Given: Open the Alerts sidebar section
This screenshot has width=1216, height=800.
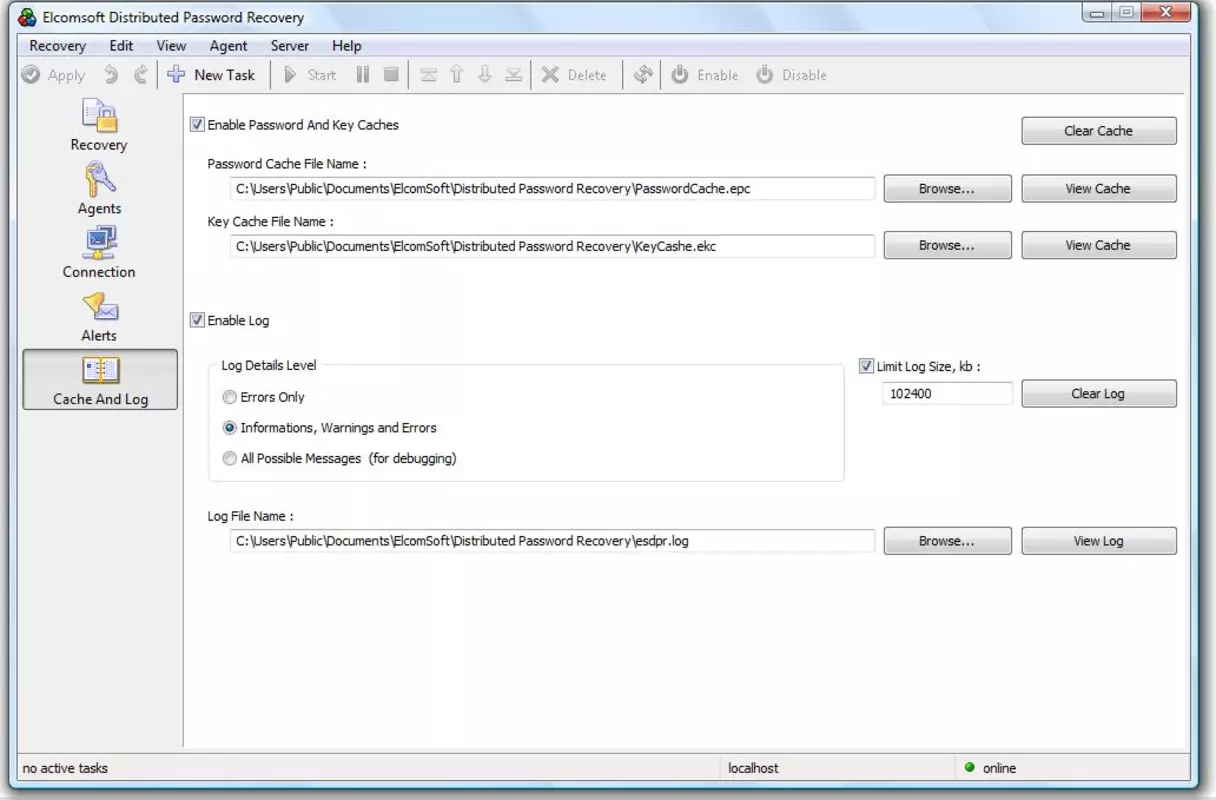Looking at the screenshot, I should point(99,317).
